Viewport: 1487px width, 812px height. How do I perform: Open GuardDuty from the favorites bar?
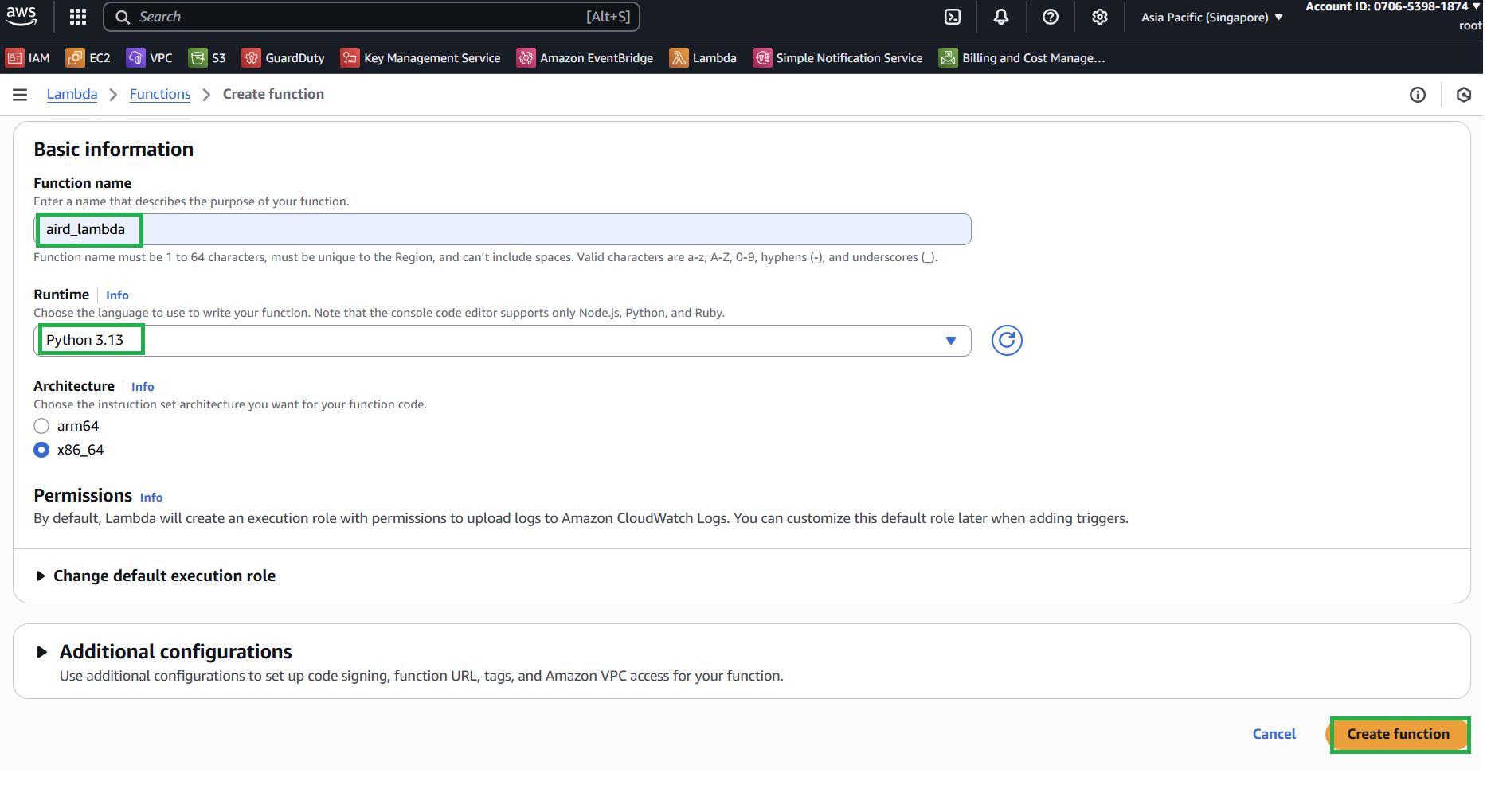[284, 58]
